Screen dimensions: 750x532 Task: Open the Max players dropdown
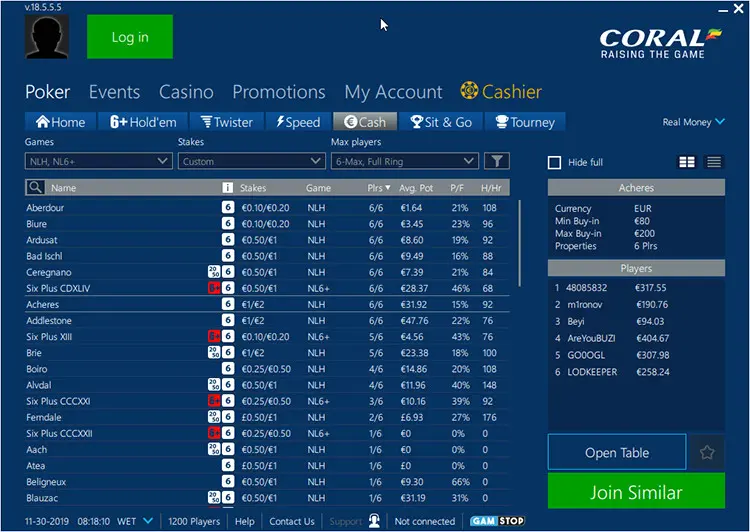[x=404, y=161]
